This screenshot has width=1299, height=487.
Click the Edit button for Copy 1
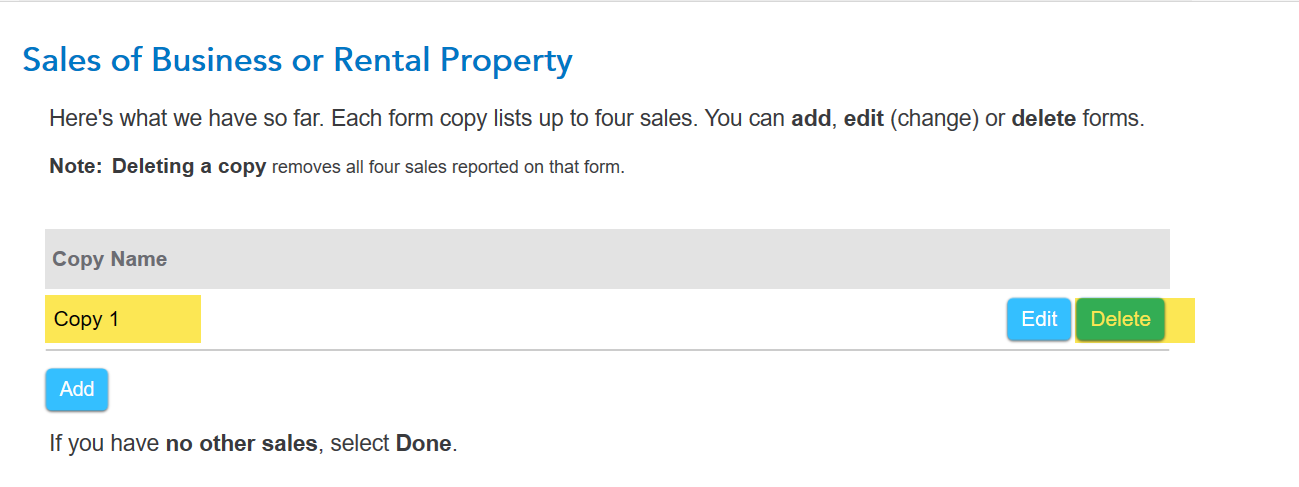coord(1039,319)
